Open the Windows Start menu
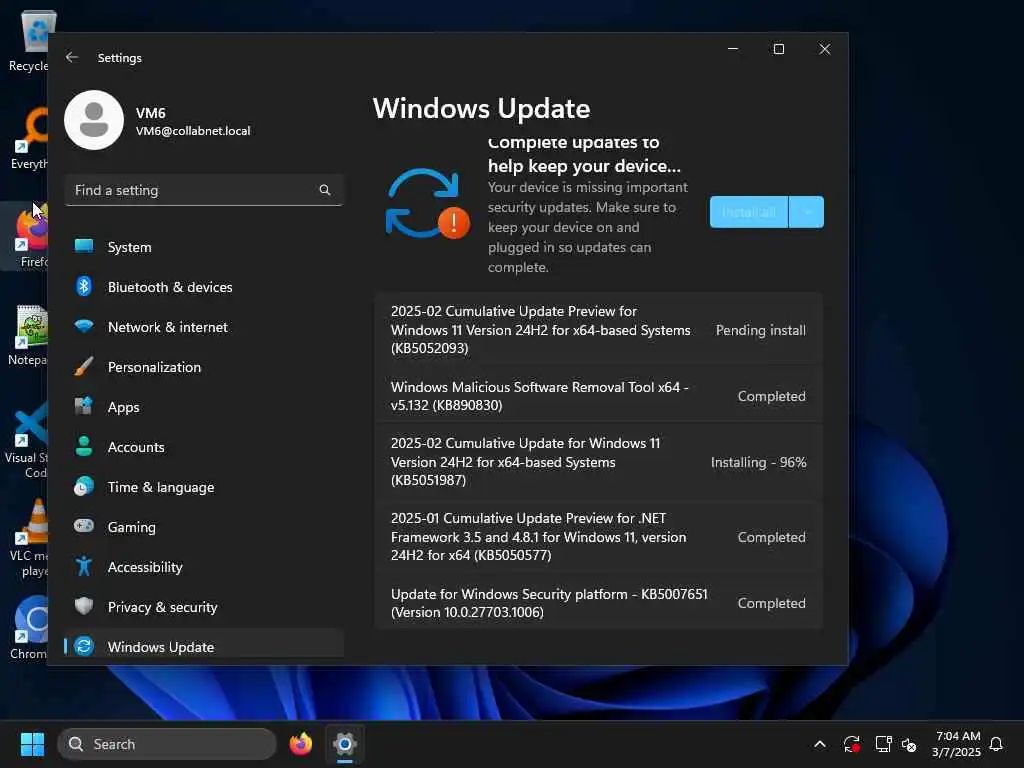Screen dimensions: 1024x768 (x=32, y=744)
